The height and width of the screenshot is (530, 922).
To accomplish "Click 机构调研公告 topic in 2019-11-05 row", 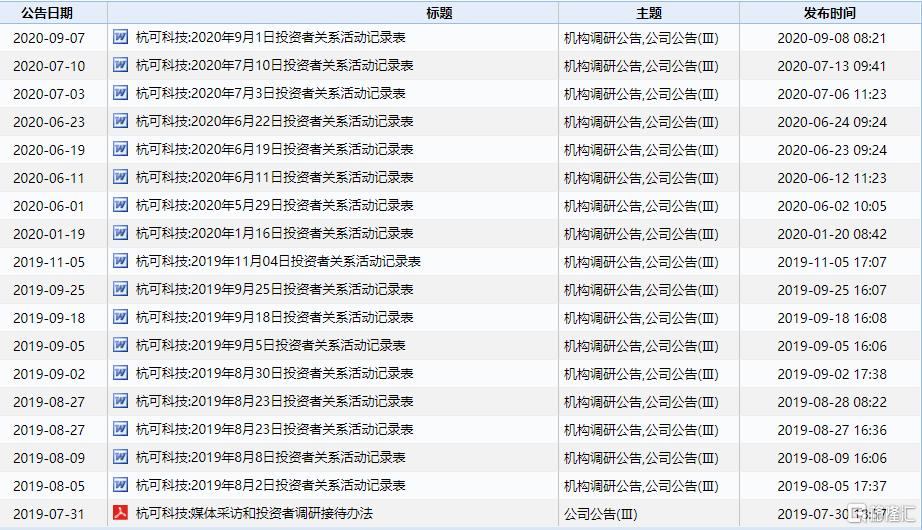I will pyautogui.click(x=602, y=262).
